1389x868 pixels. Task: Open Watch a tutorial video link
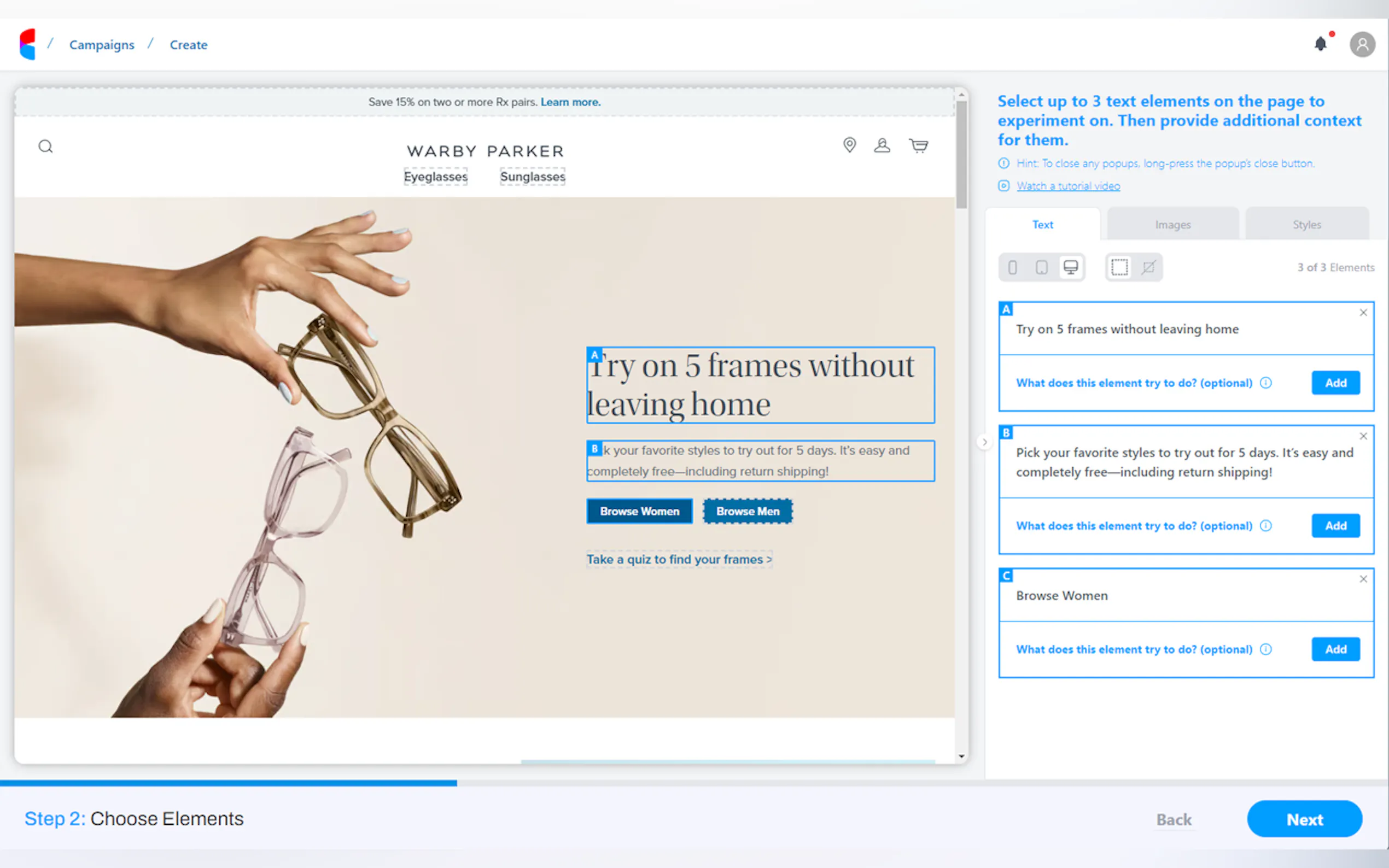tap(1067, 185)
